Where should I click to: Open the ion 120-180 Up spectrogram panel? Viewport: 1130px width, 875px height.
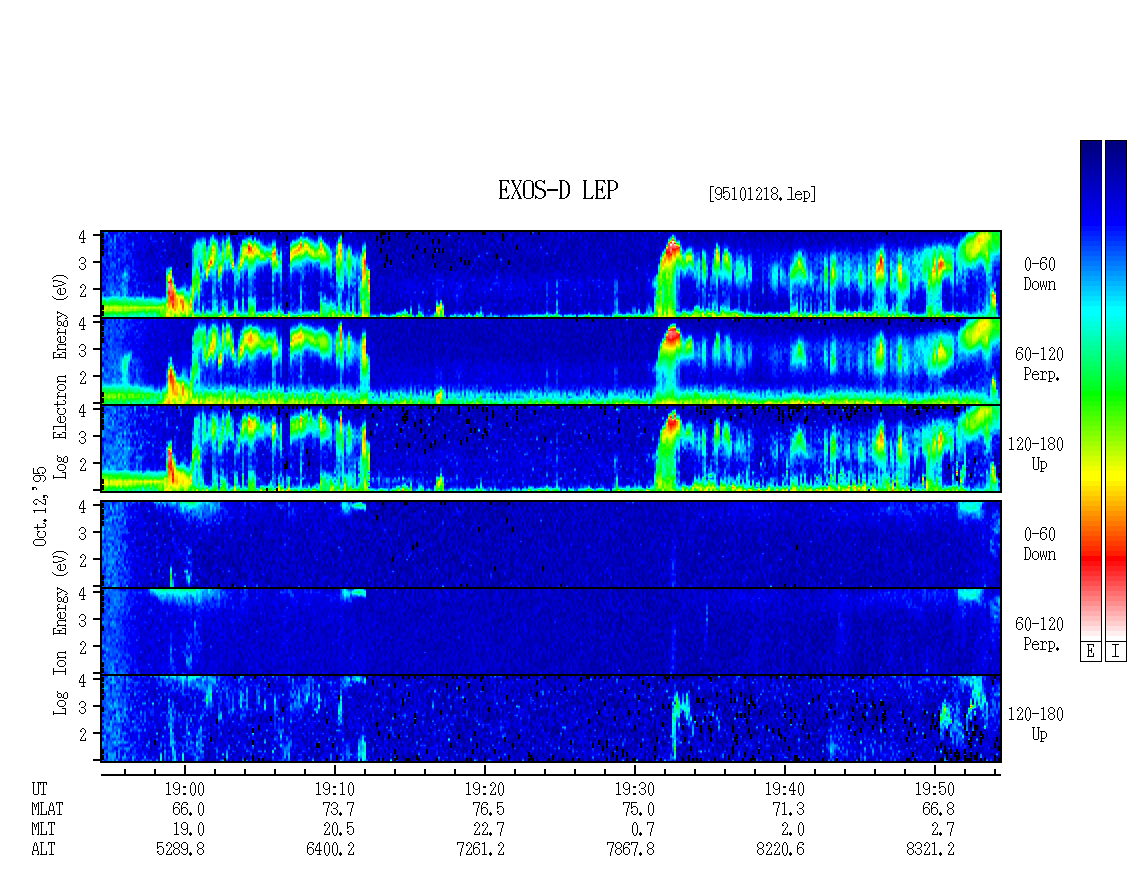coord(551,719)
